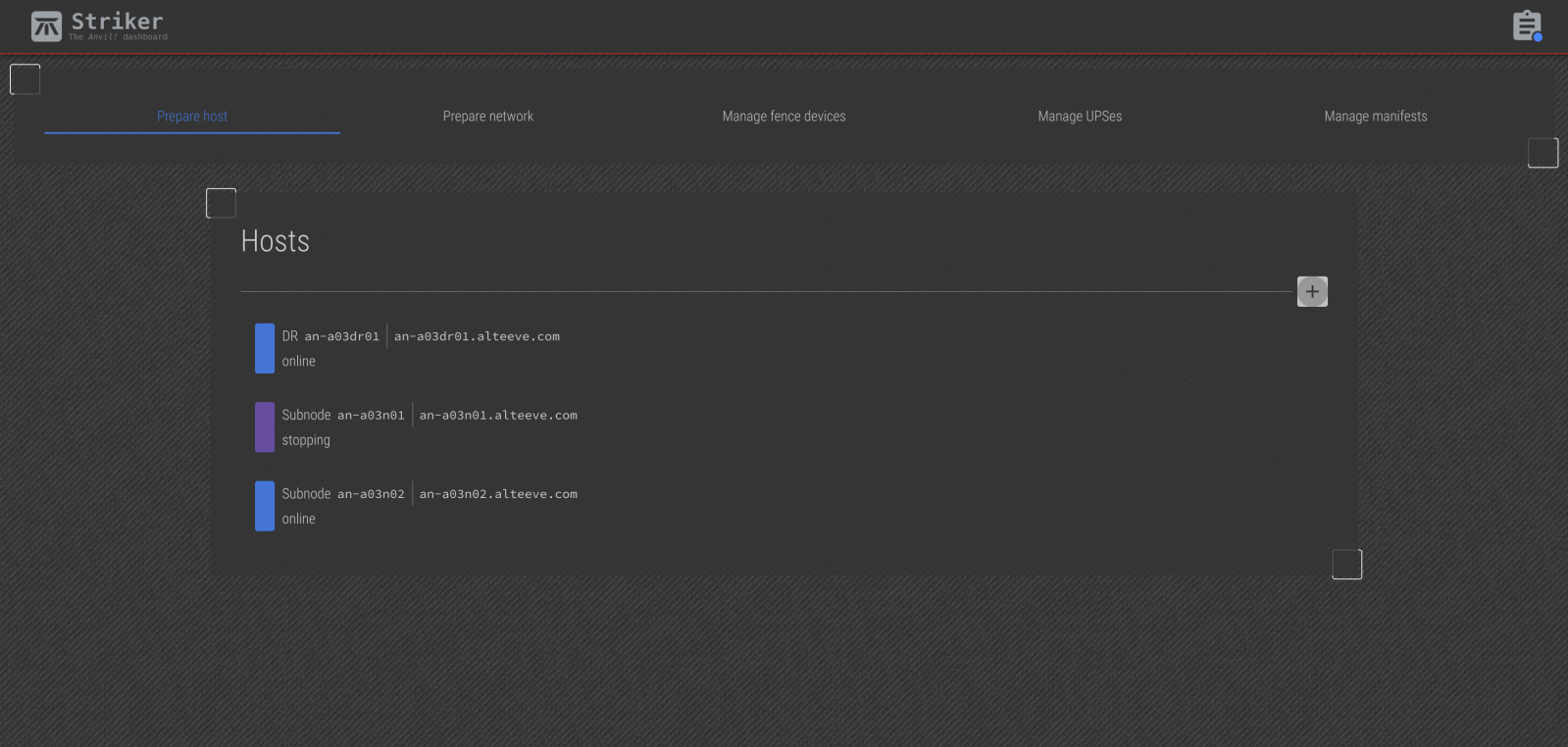Click purple status bar of an-a03n01
The image size is (1568, 747).
[265, 427]
